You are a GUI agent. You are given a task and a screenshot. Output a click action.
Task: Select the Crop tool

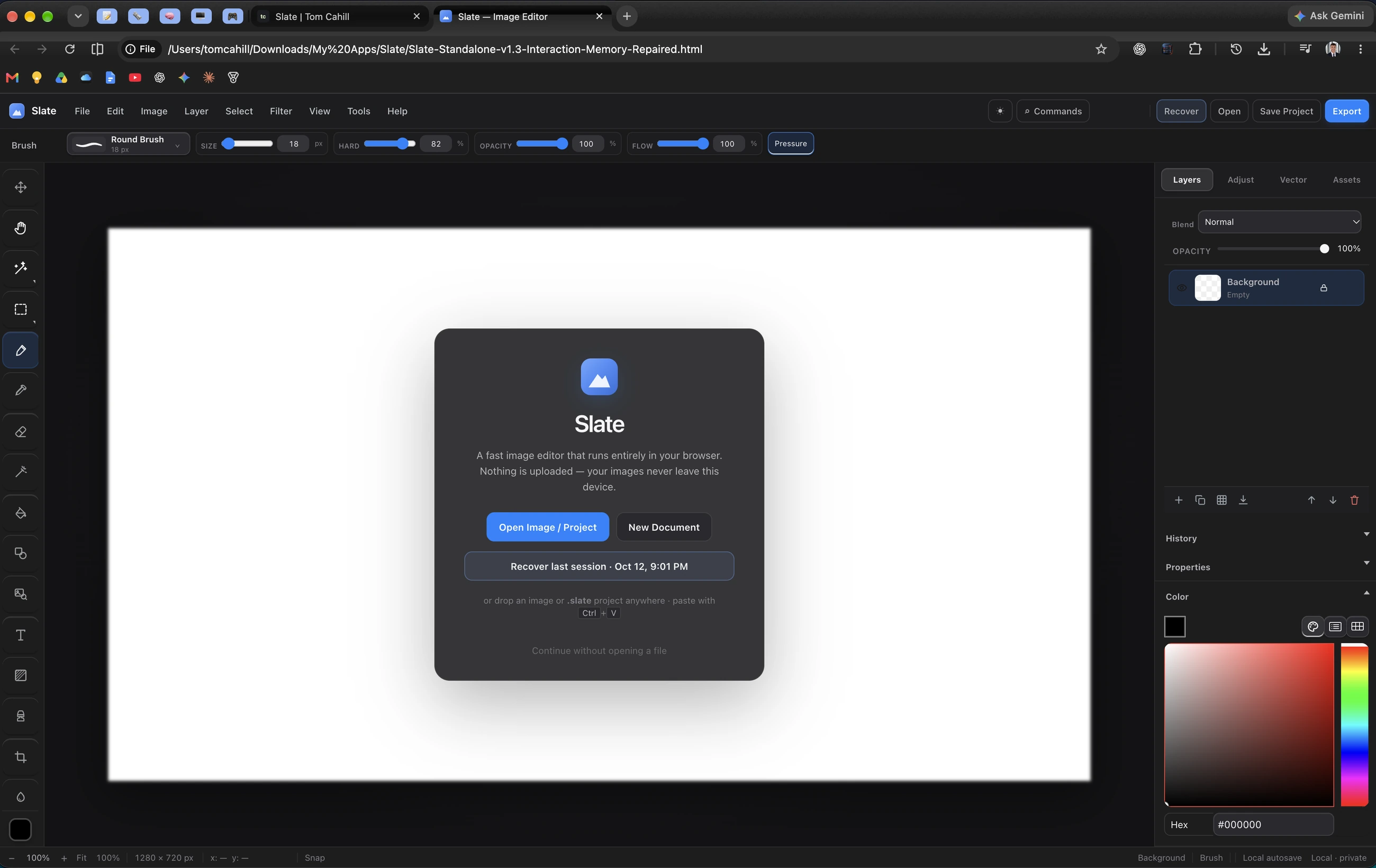(x=21, y=757)
